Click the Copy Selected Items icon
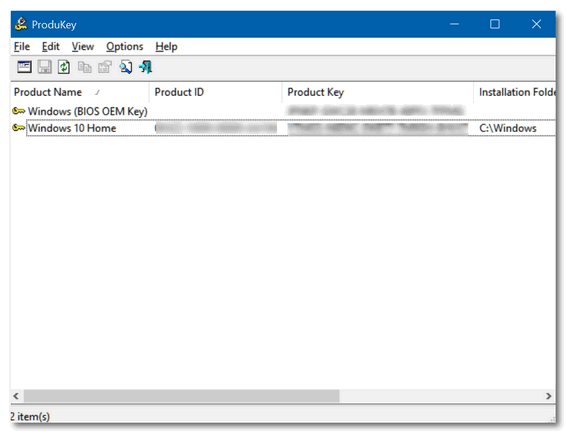 pyautogui.click(x=85, y=67)
